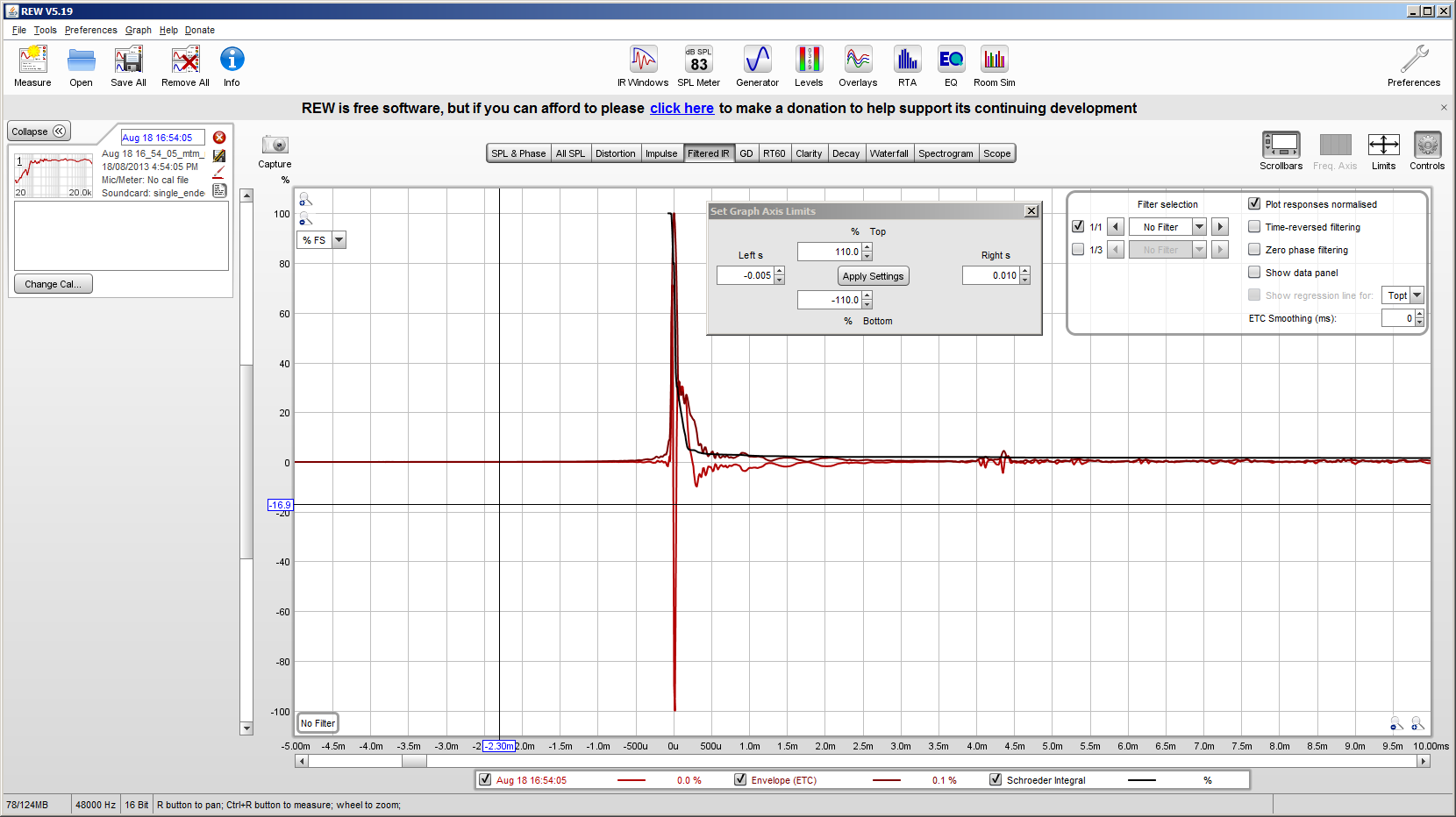This screenshot has height=817, width=1456.
Task: Click the Change Cal... button
Action: click(x=53, y=284)
